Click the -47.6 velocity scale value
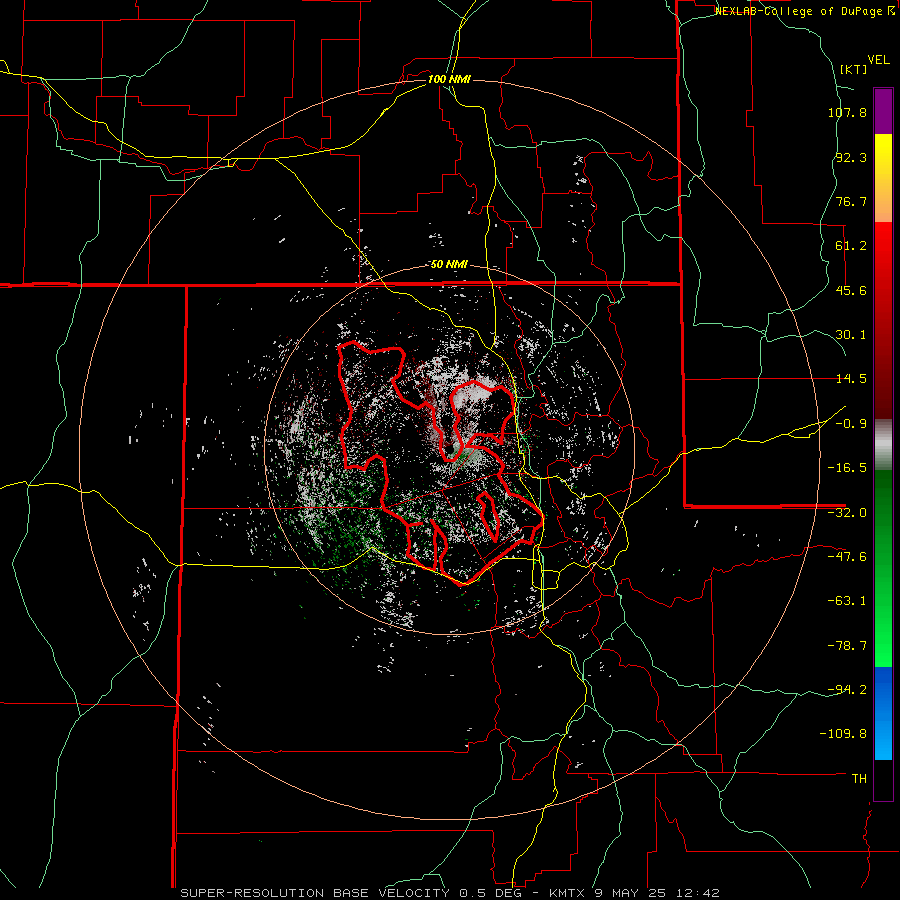Viewport: 900px width, 900px height. (847, 557)
